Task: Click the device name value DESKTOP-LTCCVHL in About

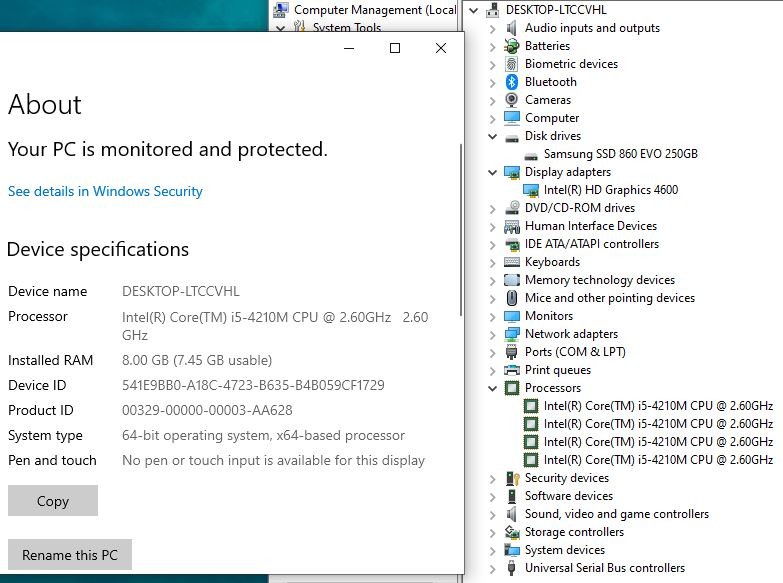Action: point(181,291)
